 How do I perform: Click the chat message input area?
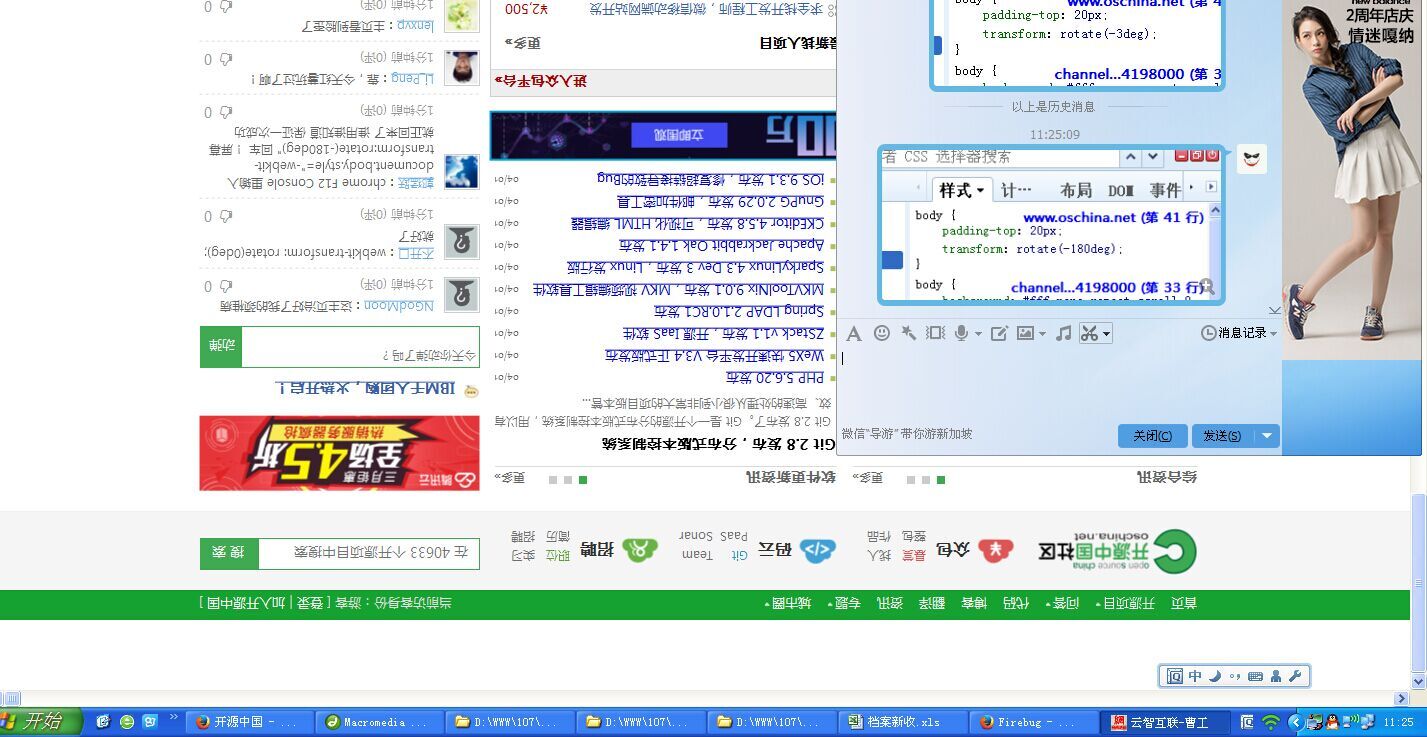point(1058,384)
